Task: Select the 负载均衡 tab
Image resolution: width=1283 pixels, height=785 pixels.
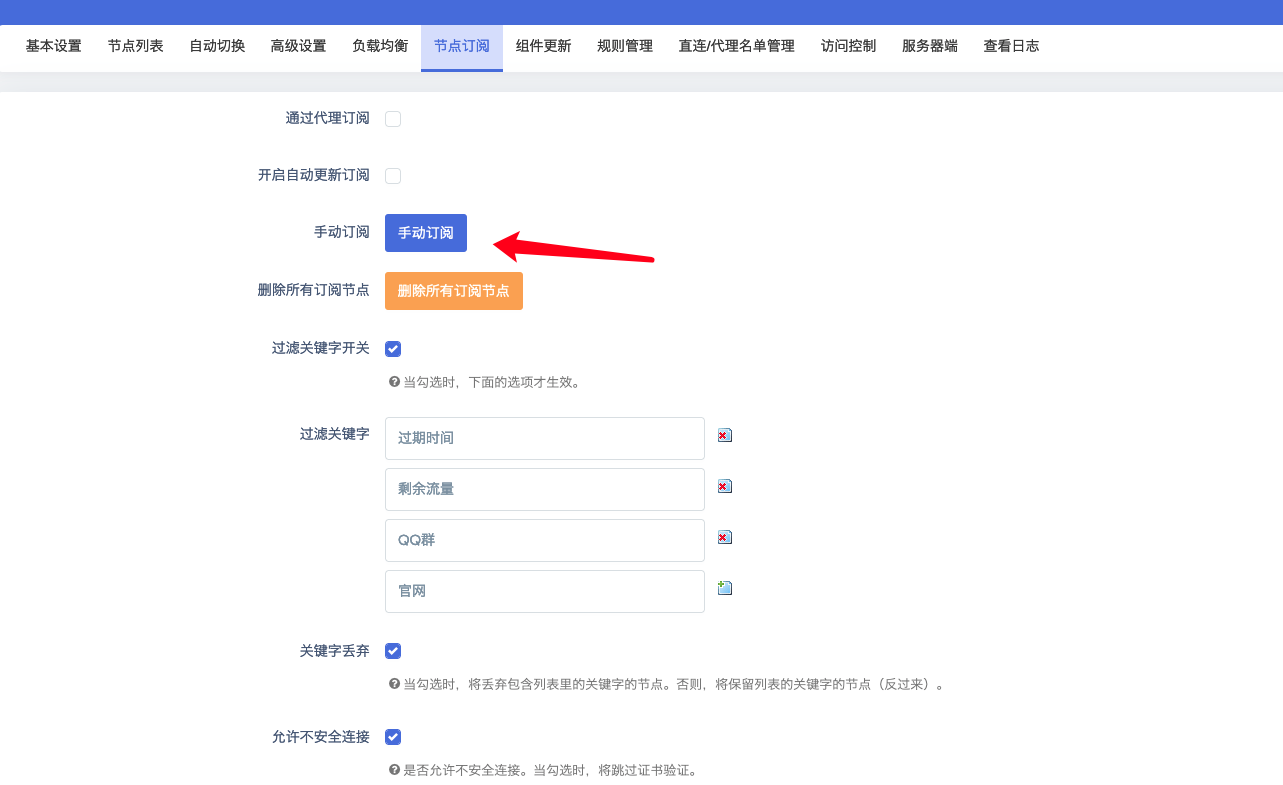Action: 380,47
